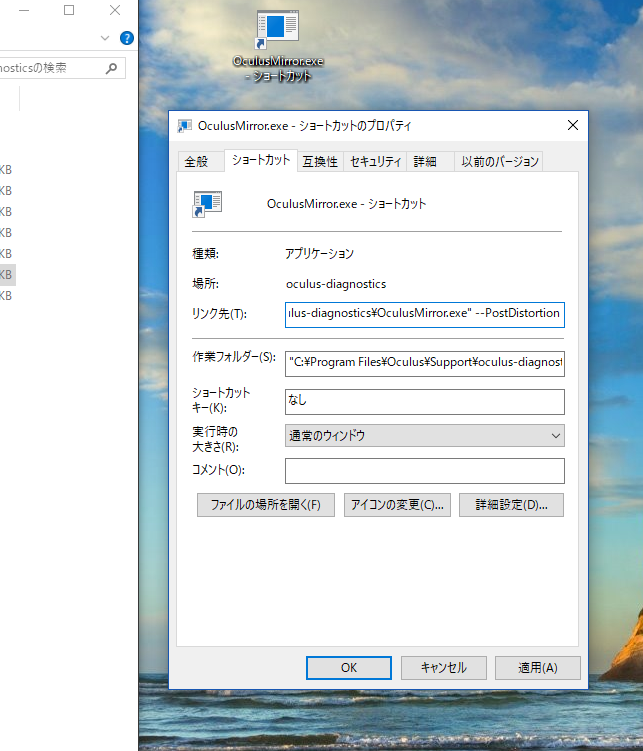Click the リンク先 target input field
This screenshot has width=643, height=751.
[x=425, y=315]
